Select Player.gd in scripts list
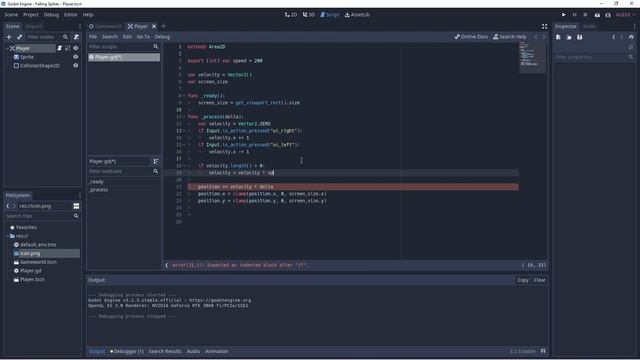The height and width of the screenshot is (360, 640). 124,57
